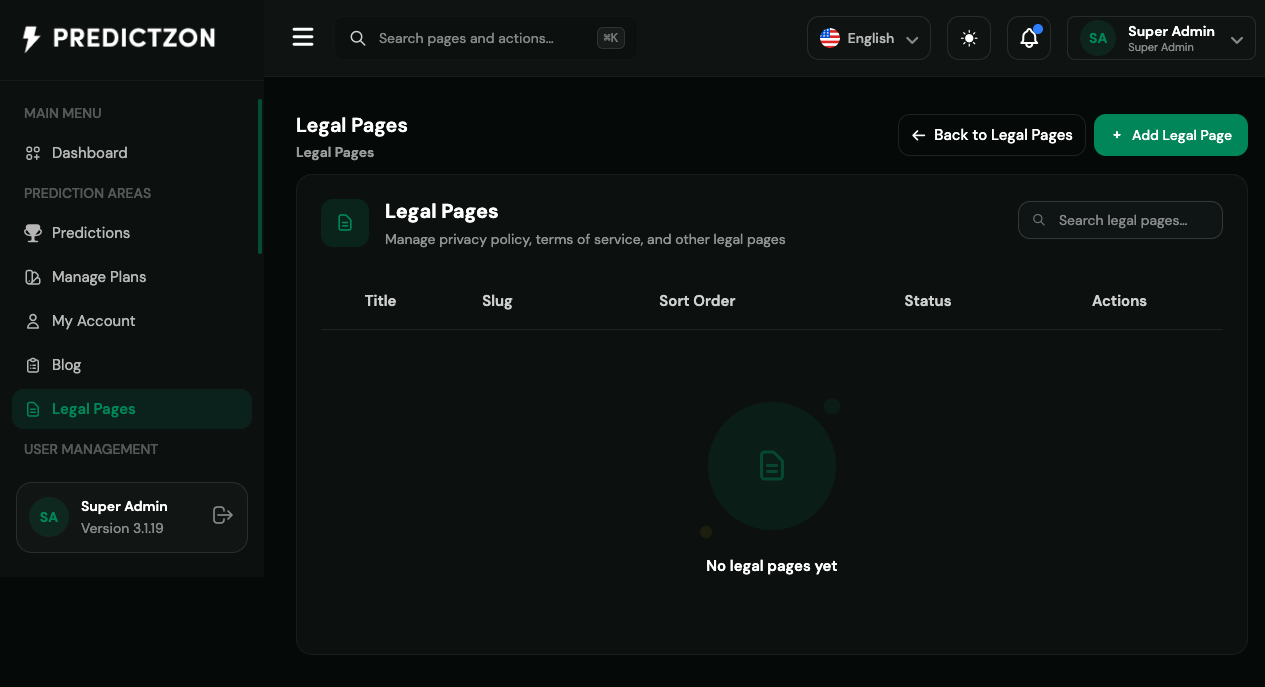Expand the Super Admin profile chevron
Screen dimensions: 1265x687
[1237, 40]
